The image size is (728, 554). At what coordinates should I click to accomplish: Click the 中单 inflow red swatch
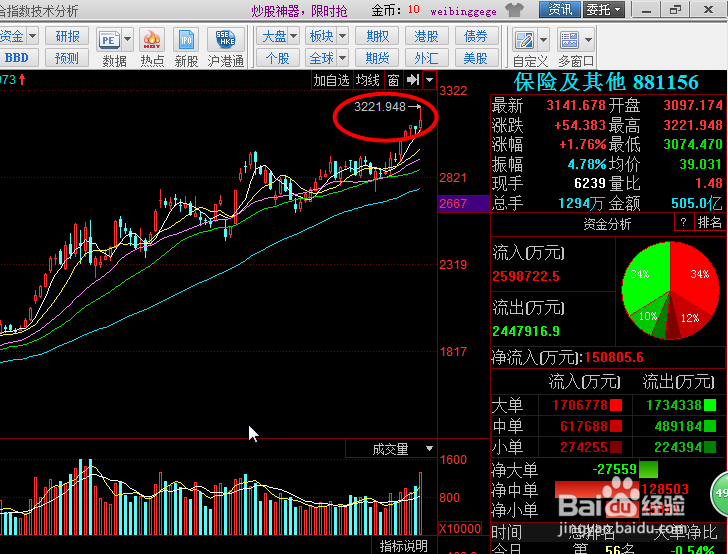point(616,426)
